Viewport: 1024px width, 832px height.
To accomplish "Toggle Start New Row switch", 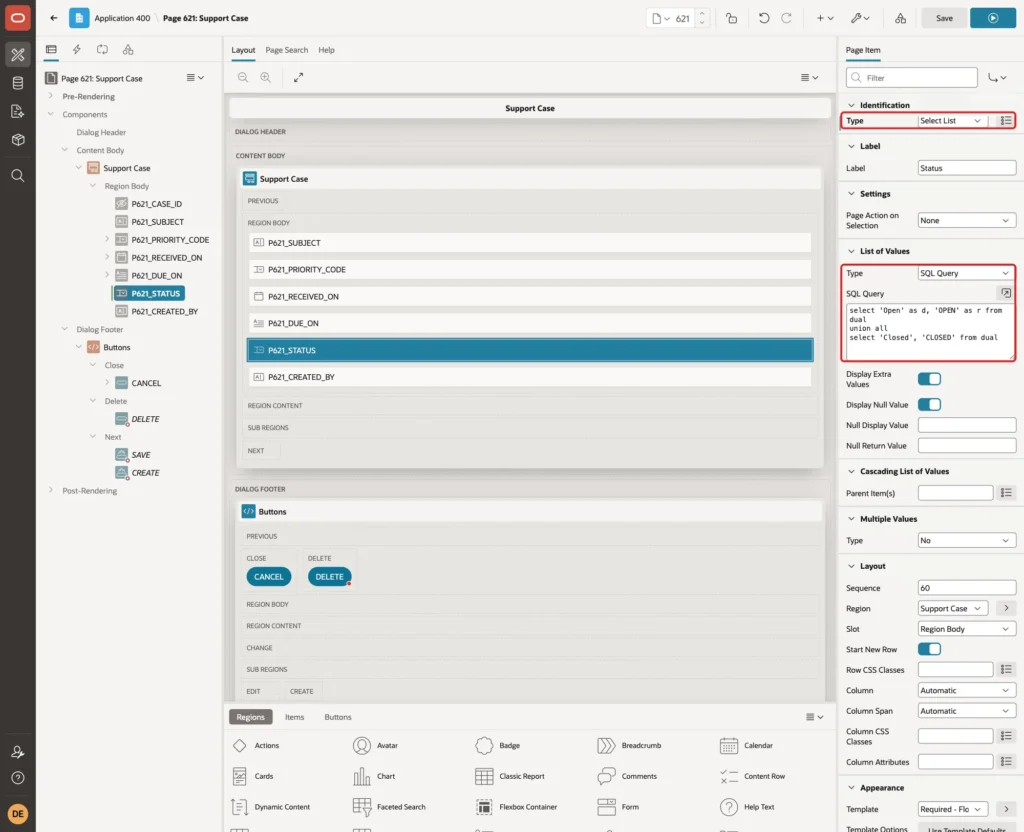I will pyautogui.click(x=929, y=649).
